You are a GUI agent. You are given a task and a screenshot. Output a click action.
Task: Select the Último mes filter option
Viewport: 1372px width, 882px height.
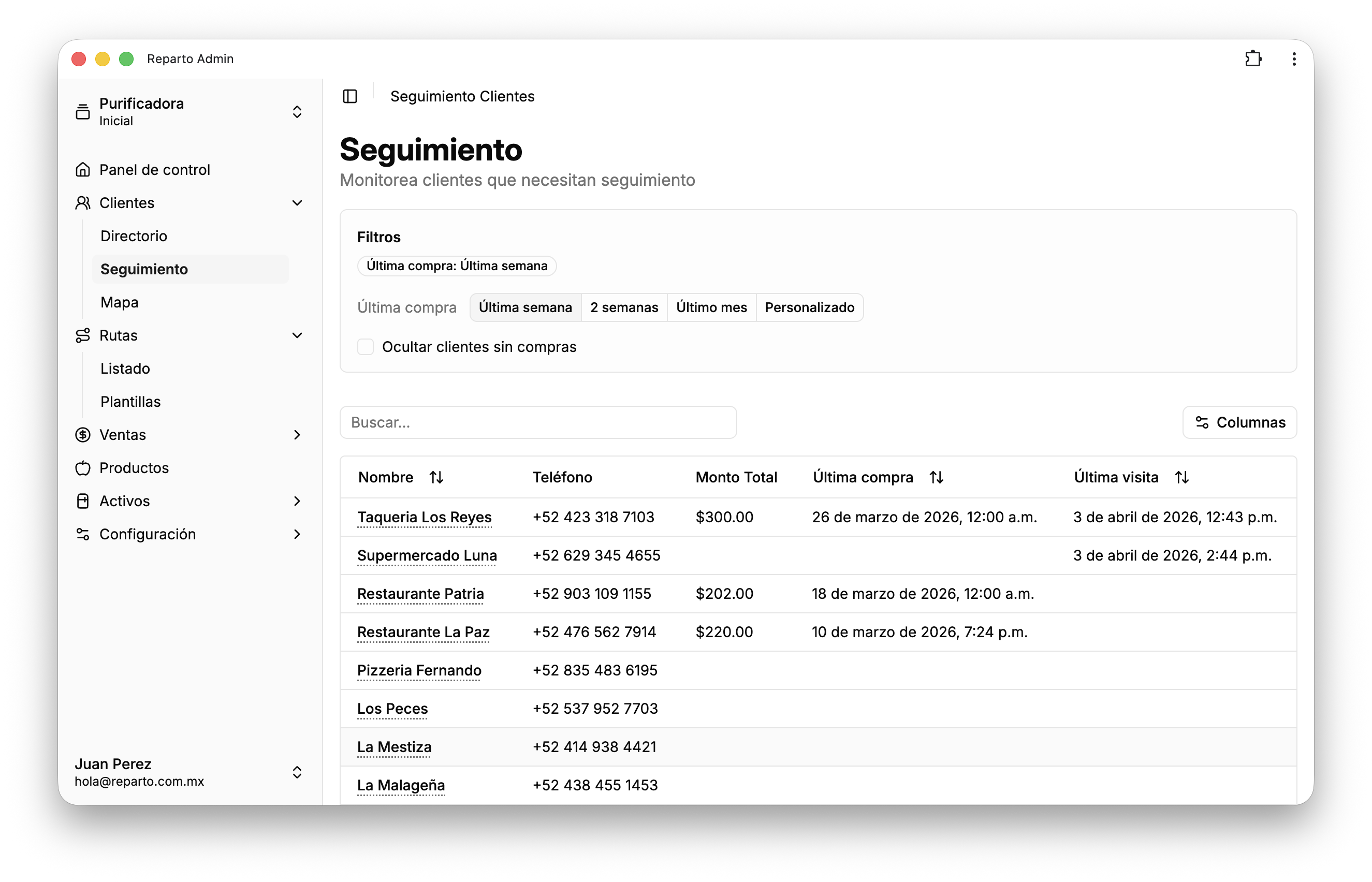711,307
